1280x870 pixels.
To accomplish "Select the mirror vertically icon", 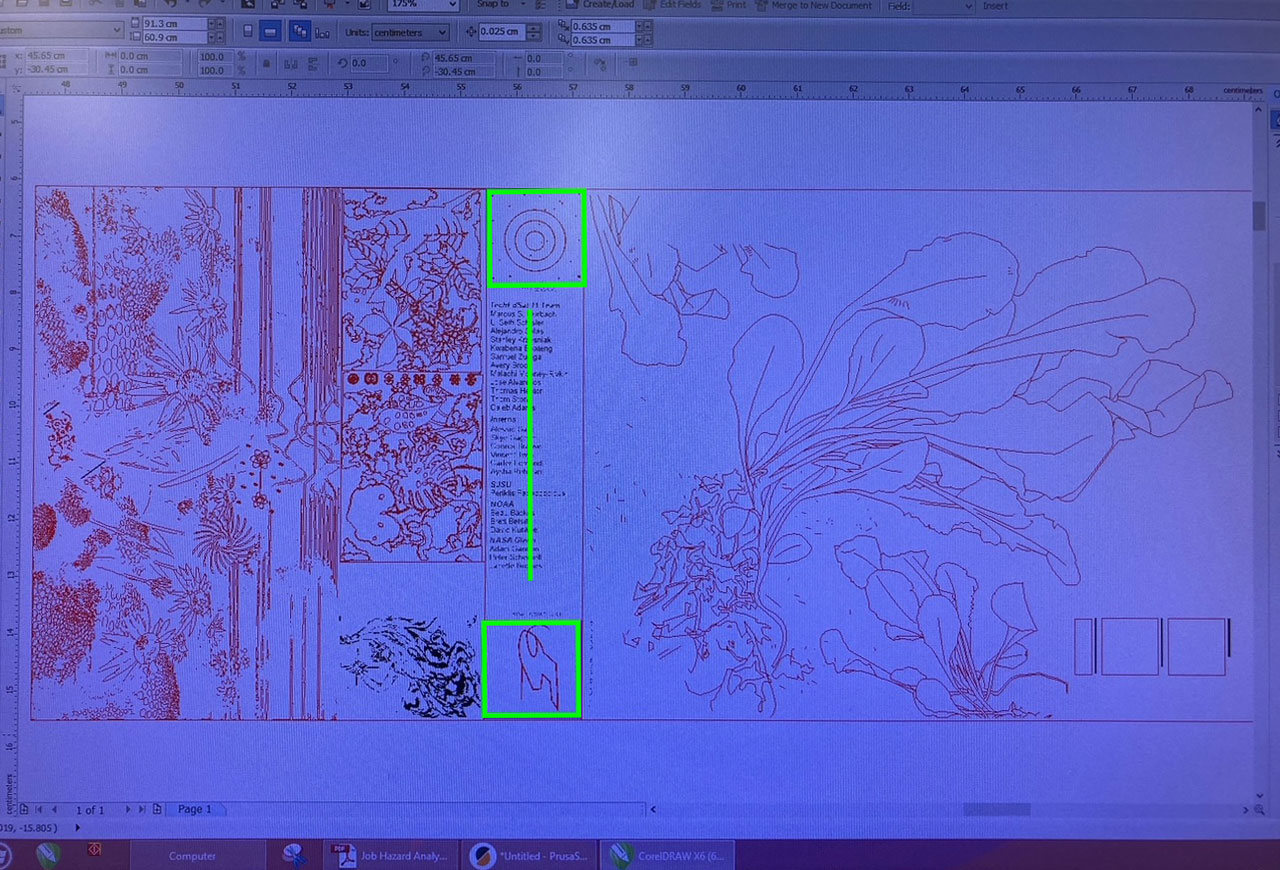I will (313, 63).
